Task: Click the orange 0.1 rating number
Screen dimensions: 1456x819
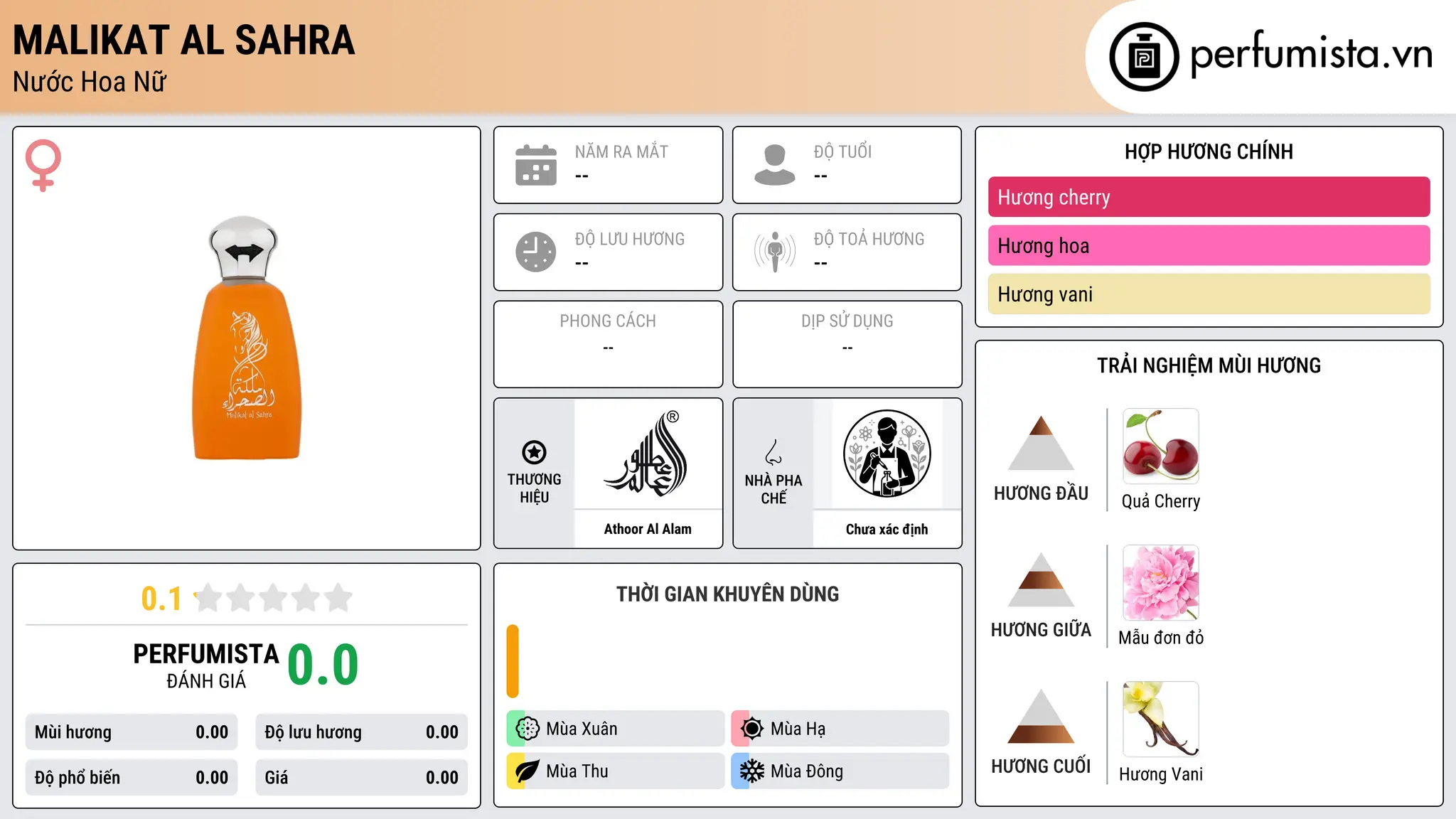Action: (x=161, y=599)
